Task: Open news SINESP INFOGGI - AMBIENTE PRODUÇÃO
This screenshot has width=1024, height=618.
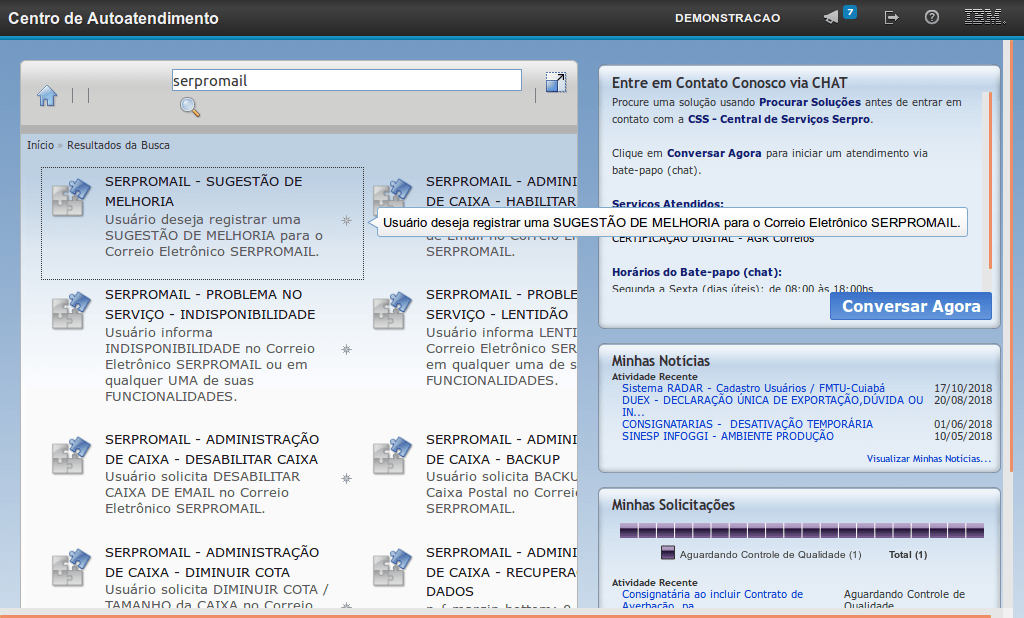Action: 728,436
